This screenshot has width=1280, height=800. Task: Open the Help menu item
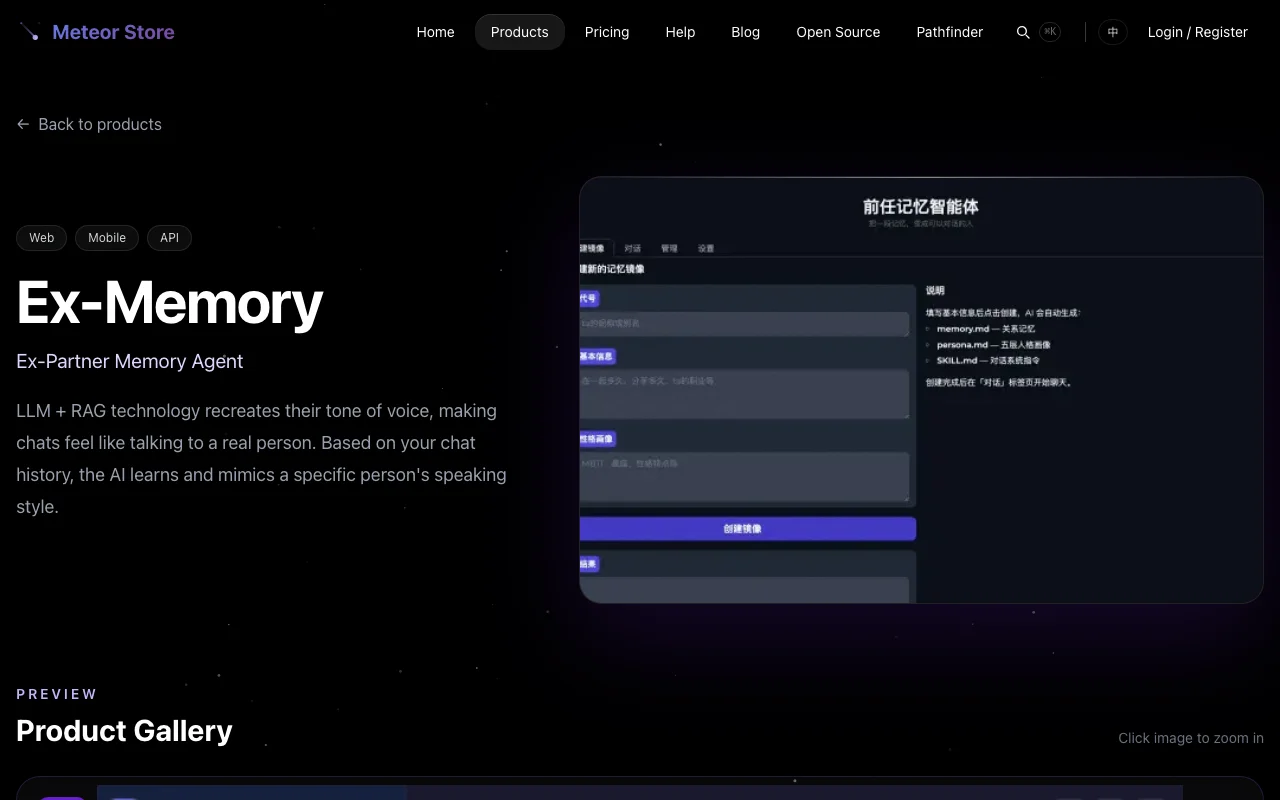[680, 32]
